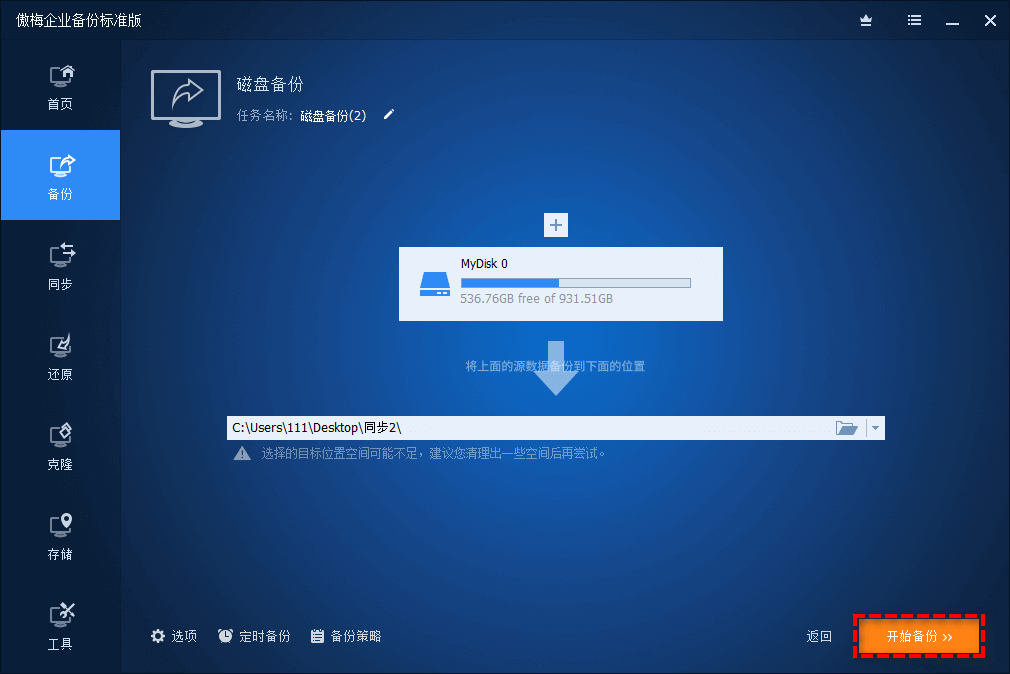Open the 工具 tools section
Screen dimensions: 1010x674
61,626
